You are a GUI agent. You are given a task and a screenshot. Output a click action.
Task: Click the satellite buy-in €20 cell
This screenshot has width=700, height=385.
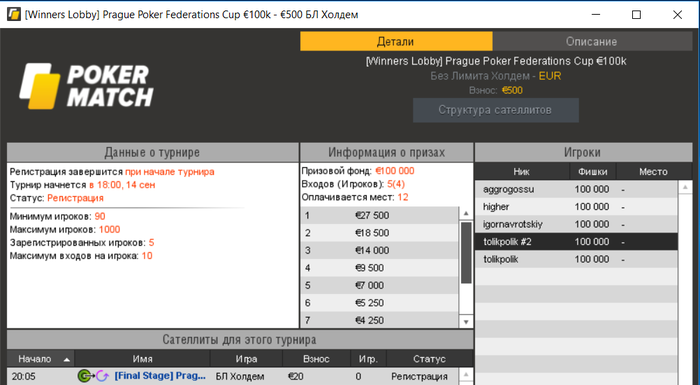click(296, 377)
